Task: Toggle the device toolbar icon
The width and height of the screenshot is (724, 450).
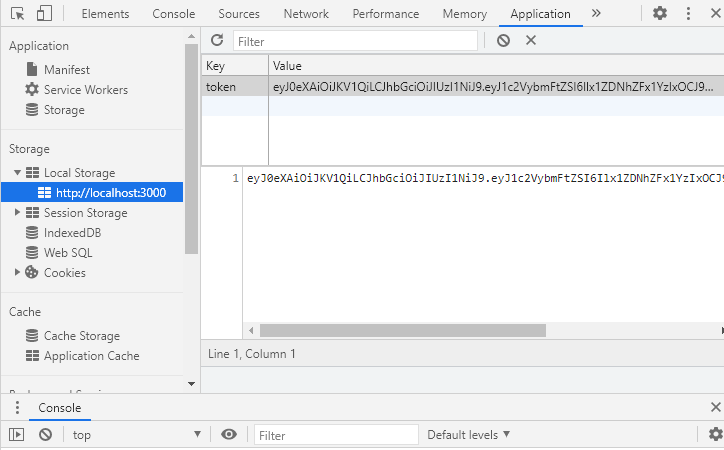Action: pos(44,14)
